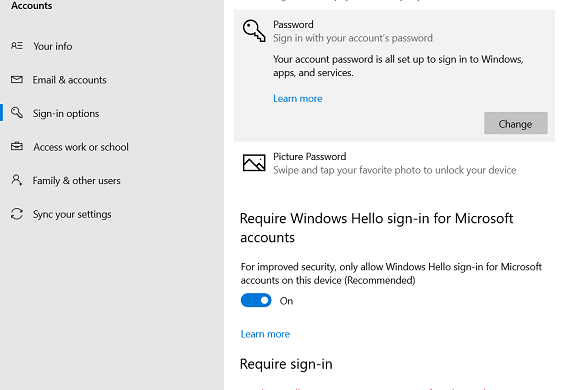Open Email & accounts settings page

(x=69, y=80)
